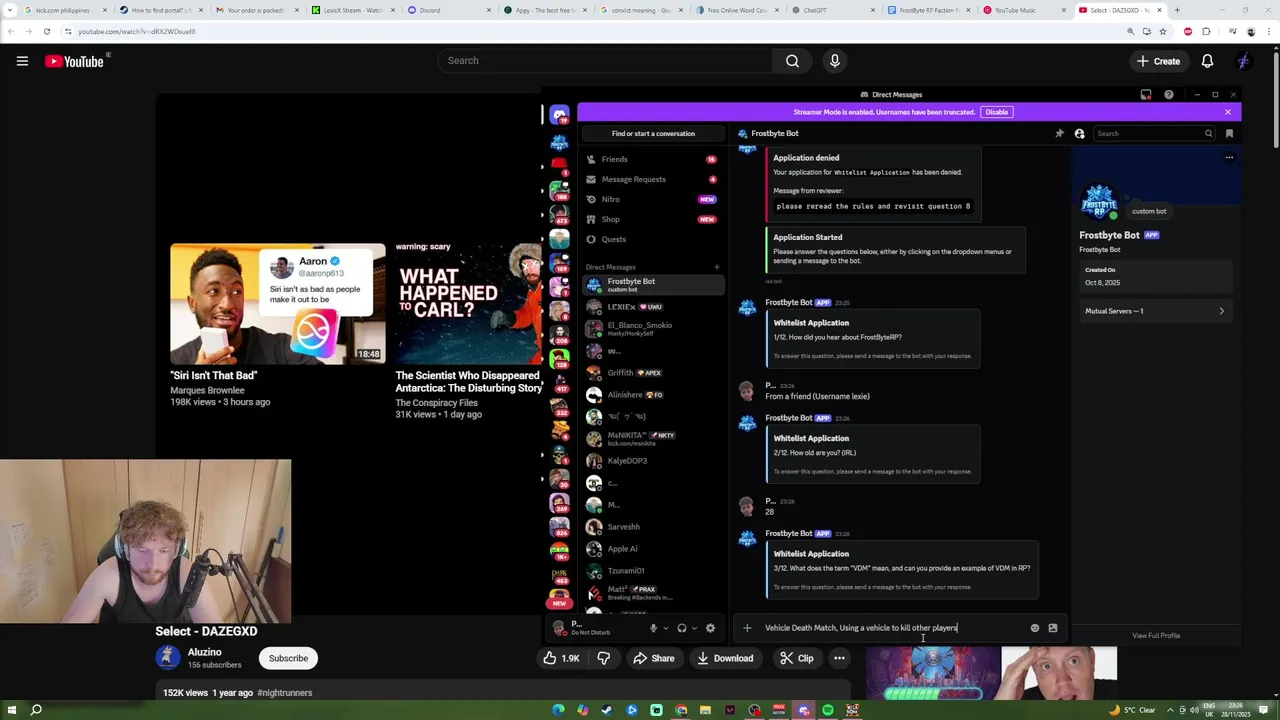
Task: Open the Windows Start menu
Action: (x=10, y=710)
